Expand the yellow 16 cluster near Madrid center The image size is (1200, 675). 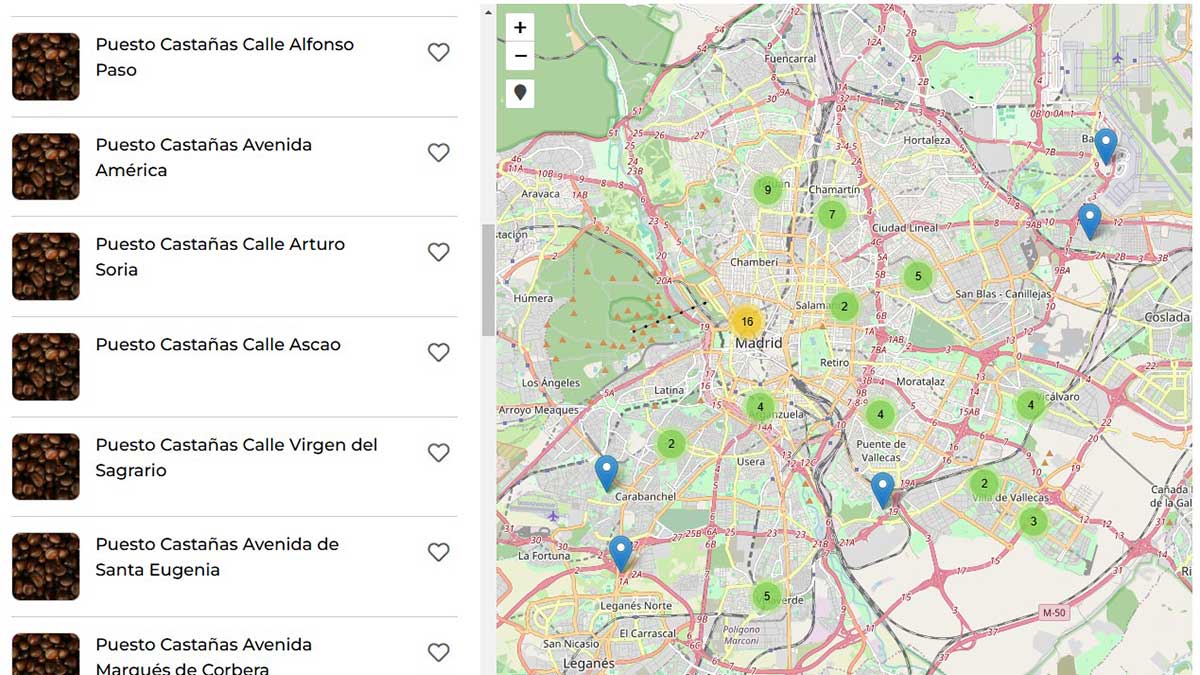(x=747, y=322)
